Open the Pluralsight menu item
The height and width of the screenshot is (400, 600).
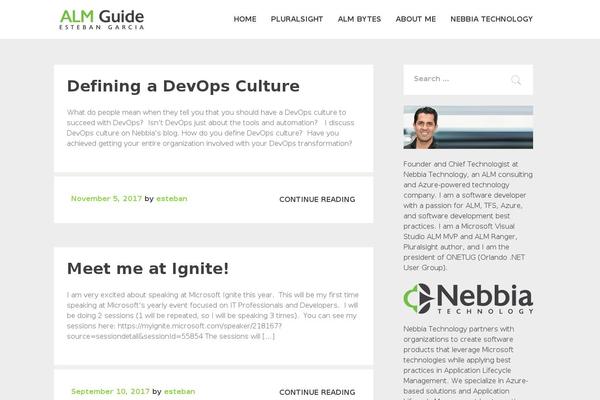(297, 19)
